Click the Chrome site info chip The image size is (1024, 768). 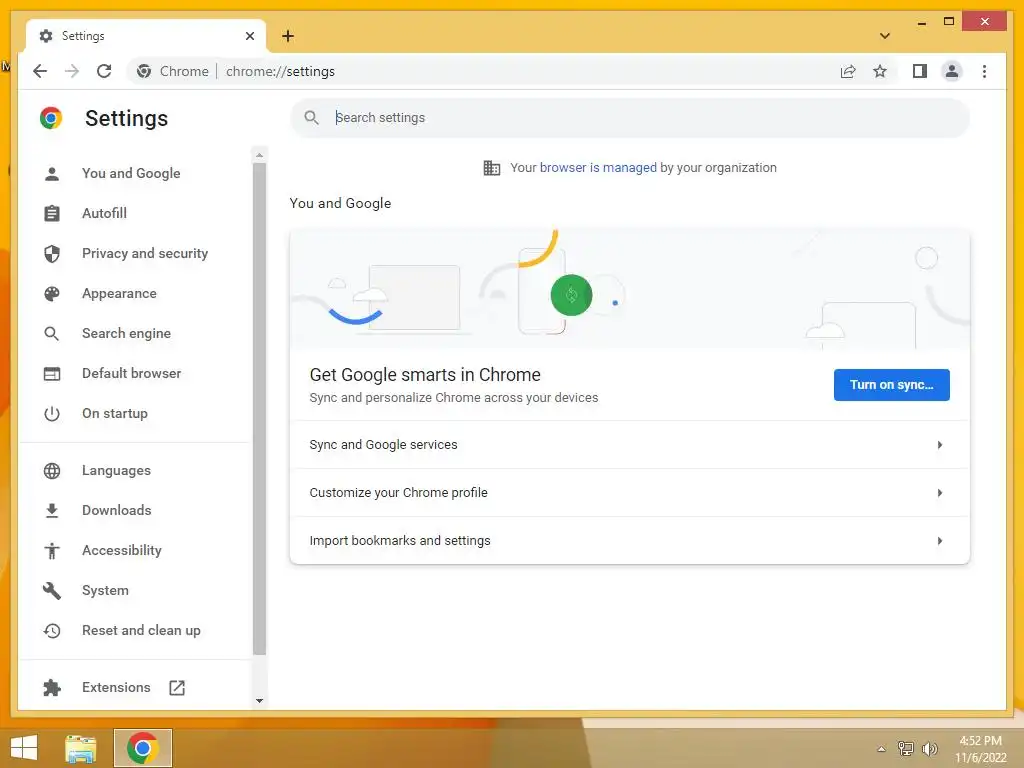tap(172, 71)
